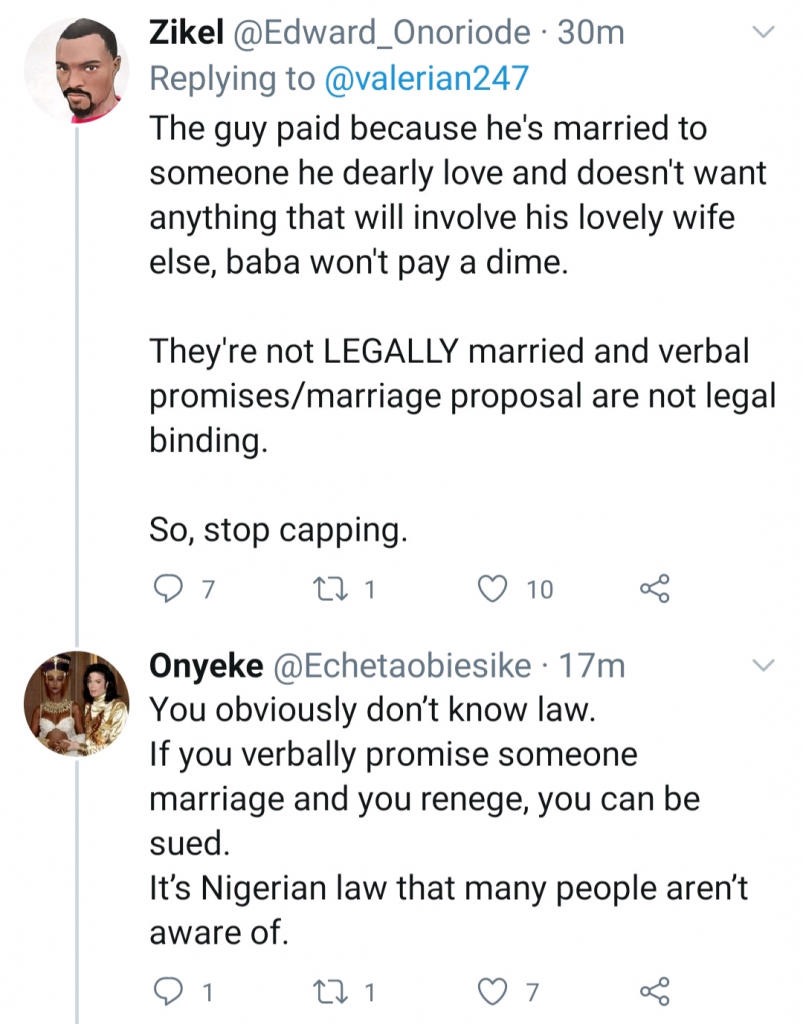803x1024 pixels.
Task: Click the Zikel display name
Action: (x=186, y=33)
